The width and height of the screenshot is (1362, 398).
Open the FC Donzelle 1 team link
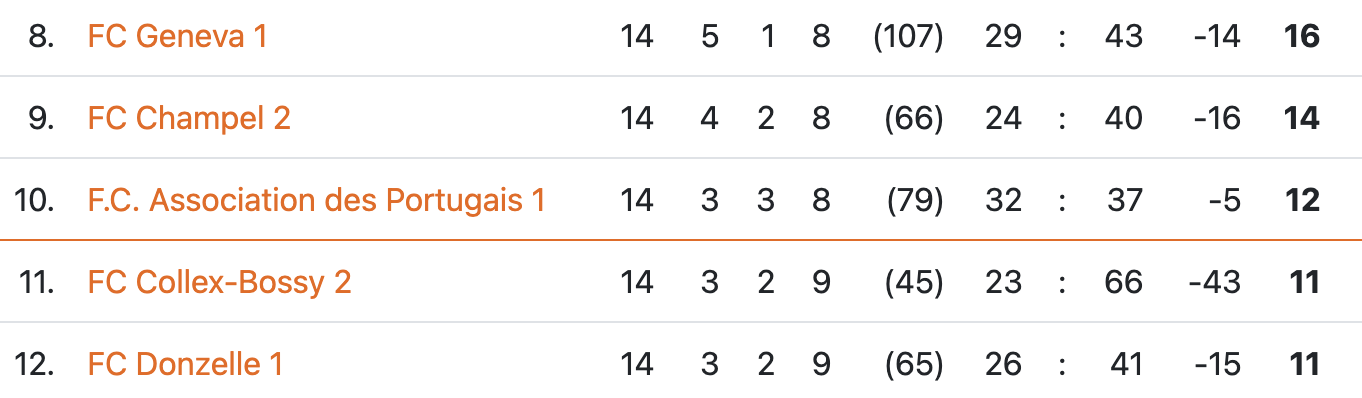[x=185, y=364]
